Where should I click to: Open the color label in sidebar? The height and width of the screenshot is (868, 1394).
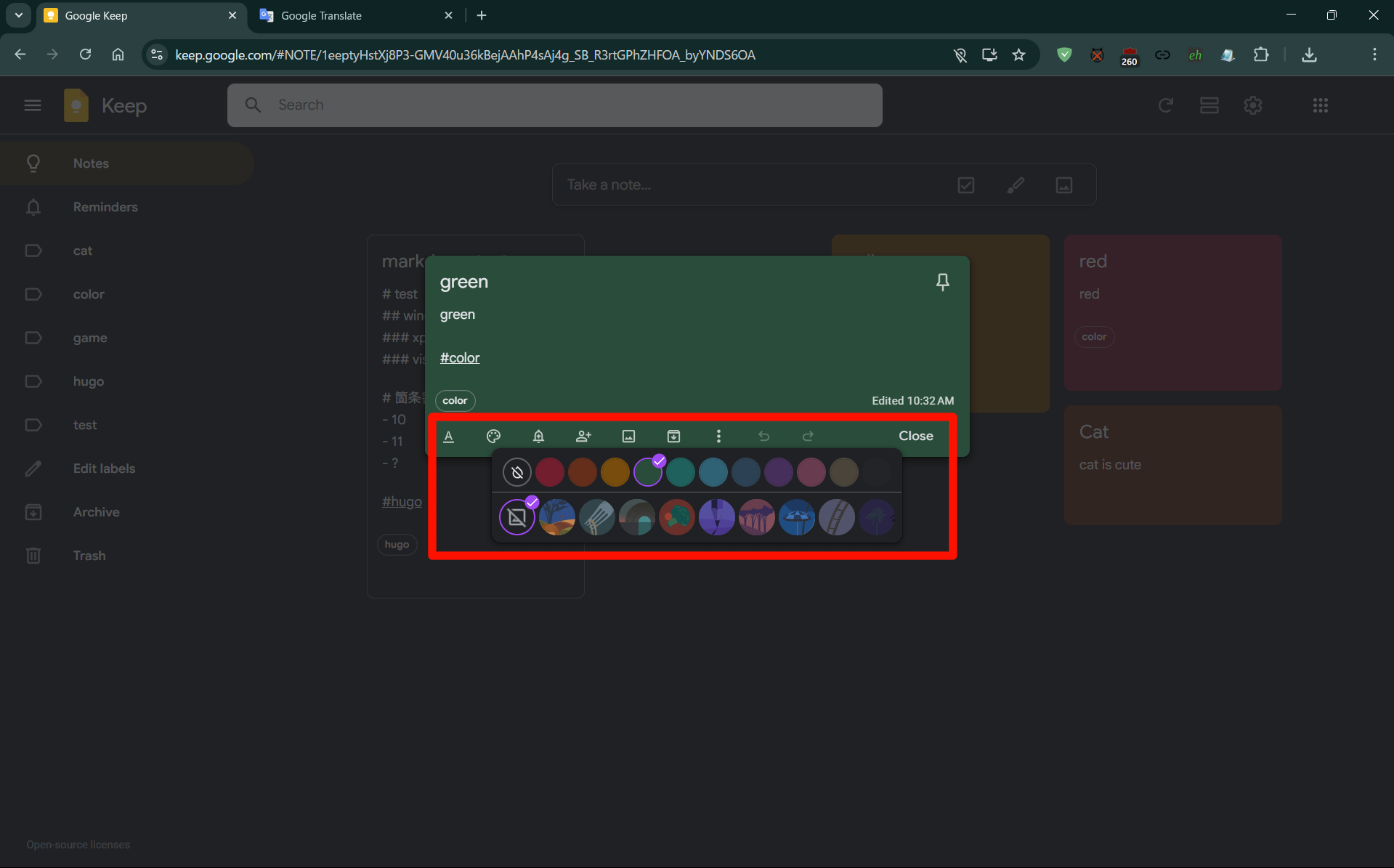coord(127,294)
